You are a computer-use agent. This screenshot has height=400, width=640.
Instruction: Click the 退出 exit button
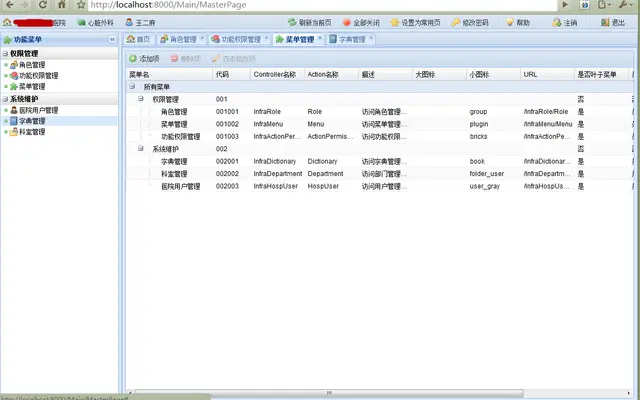[613, 22]
